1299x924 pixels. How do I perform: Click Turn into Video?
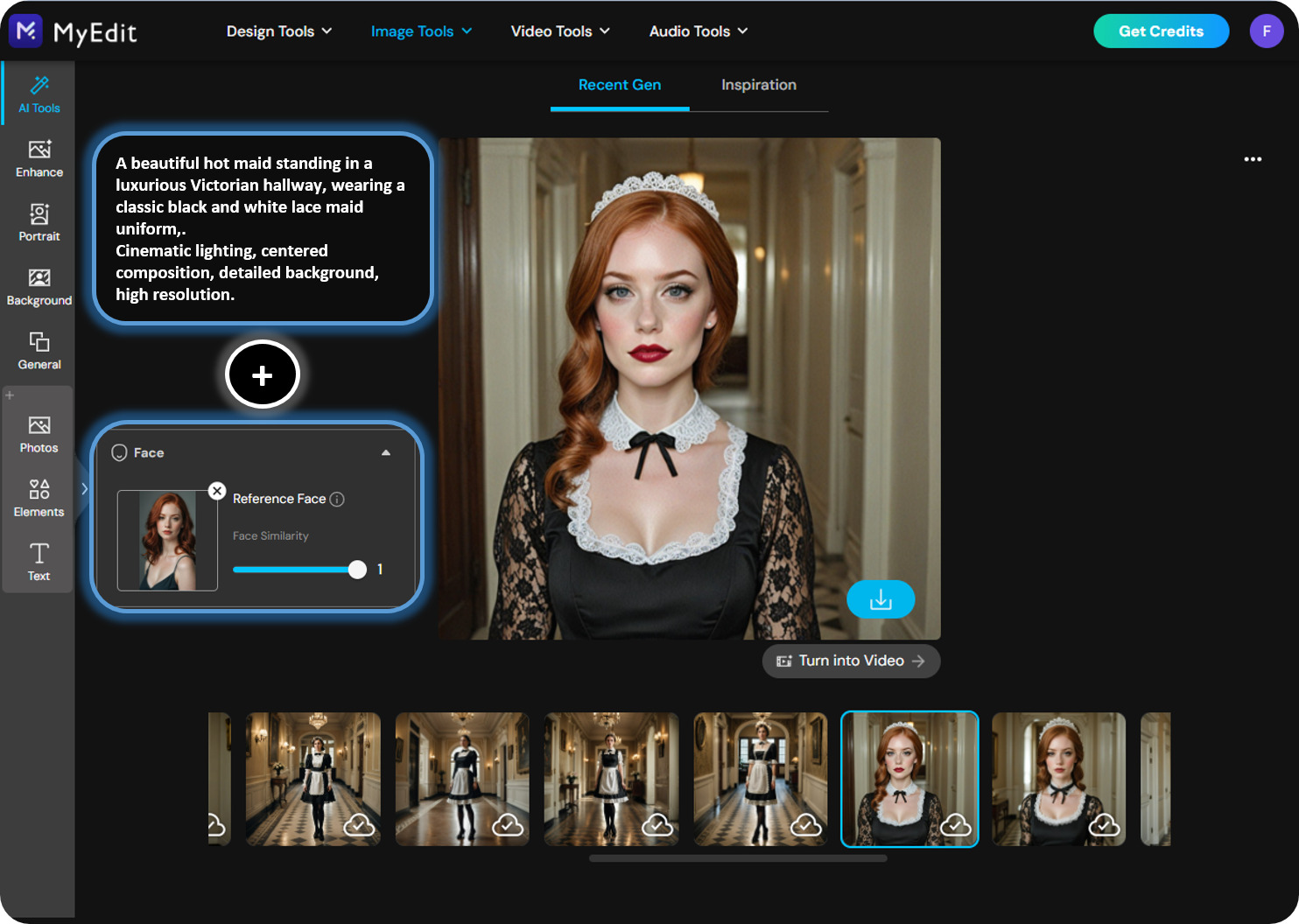coord(850,661)
